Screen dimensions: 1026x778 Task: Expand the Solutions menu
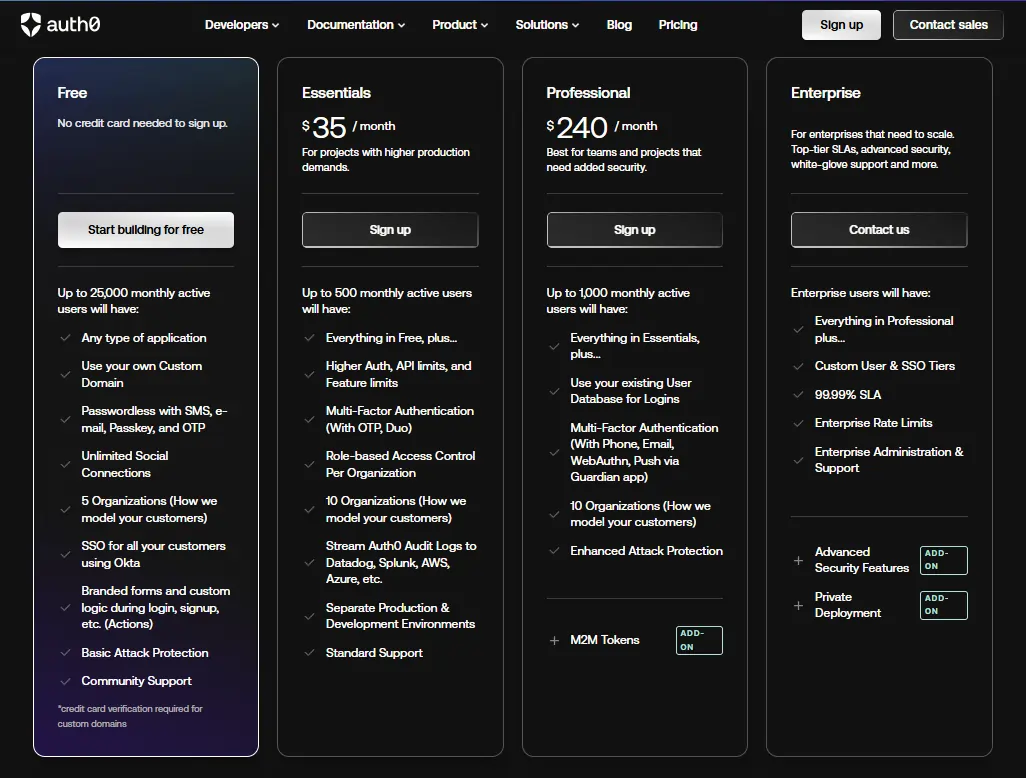[547, 25]
